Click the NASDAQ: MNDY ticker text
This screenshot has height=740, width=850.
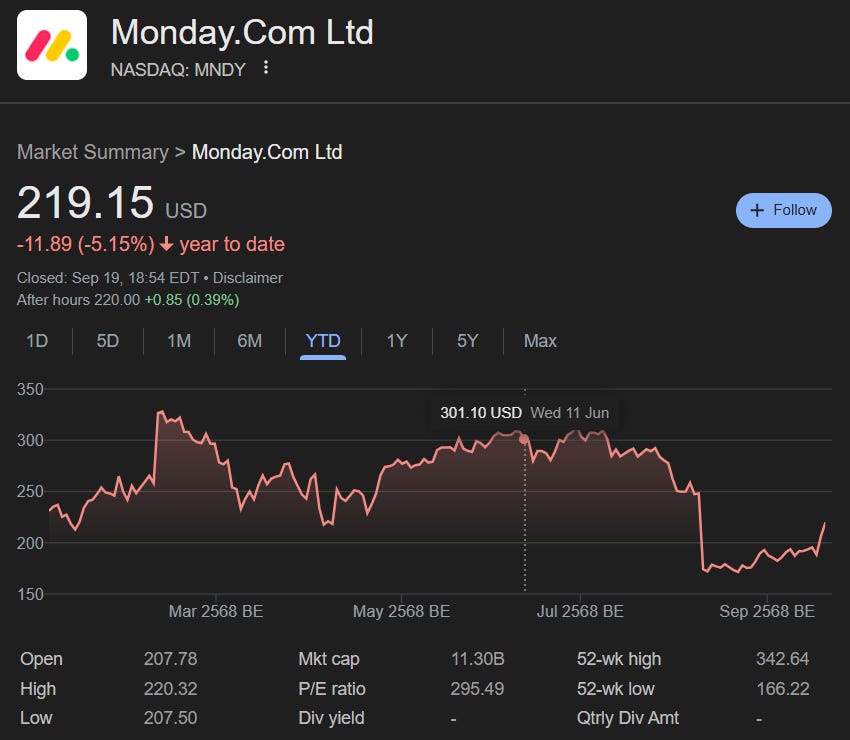click(178, 69)
